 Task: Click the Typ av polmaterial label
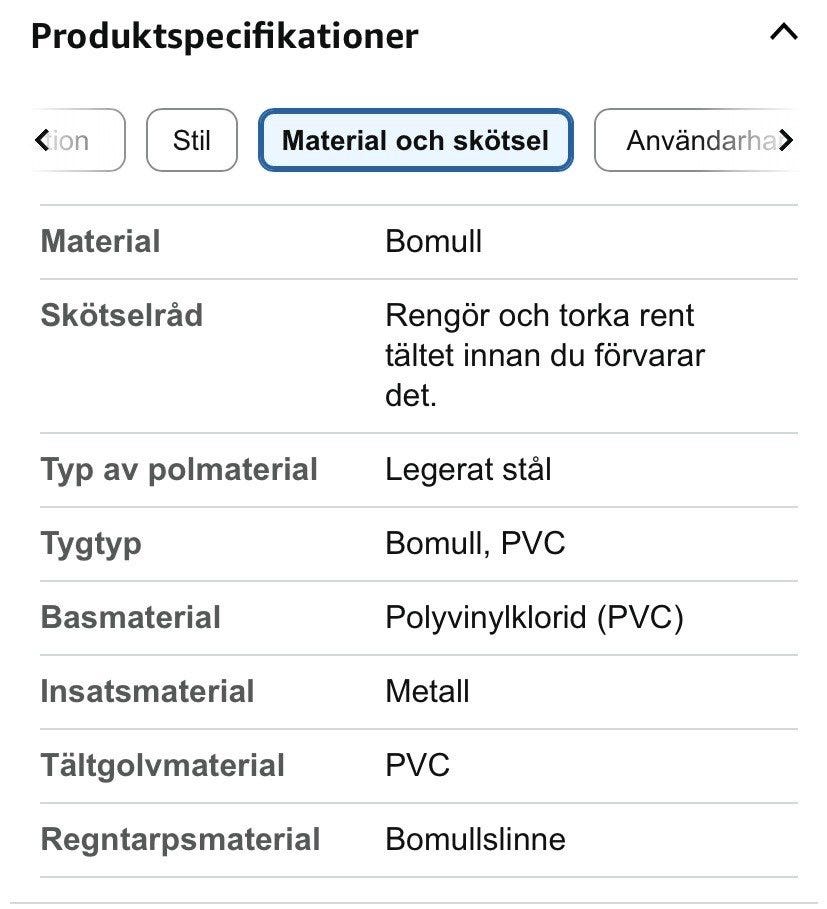pos(179,470)
